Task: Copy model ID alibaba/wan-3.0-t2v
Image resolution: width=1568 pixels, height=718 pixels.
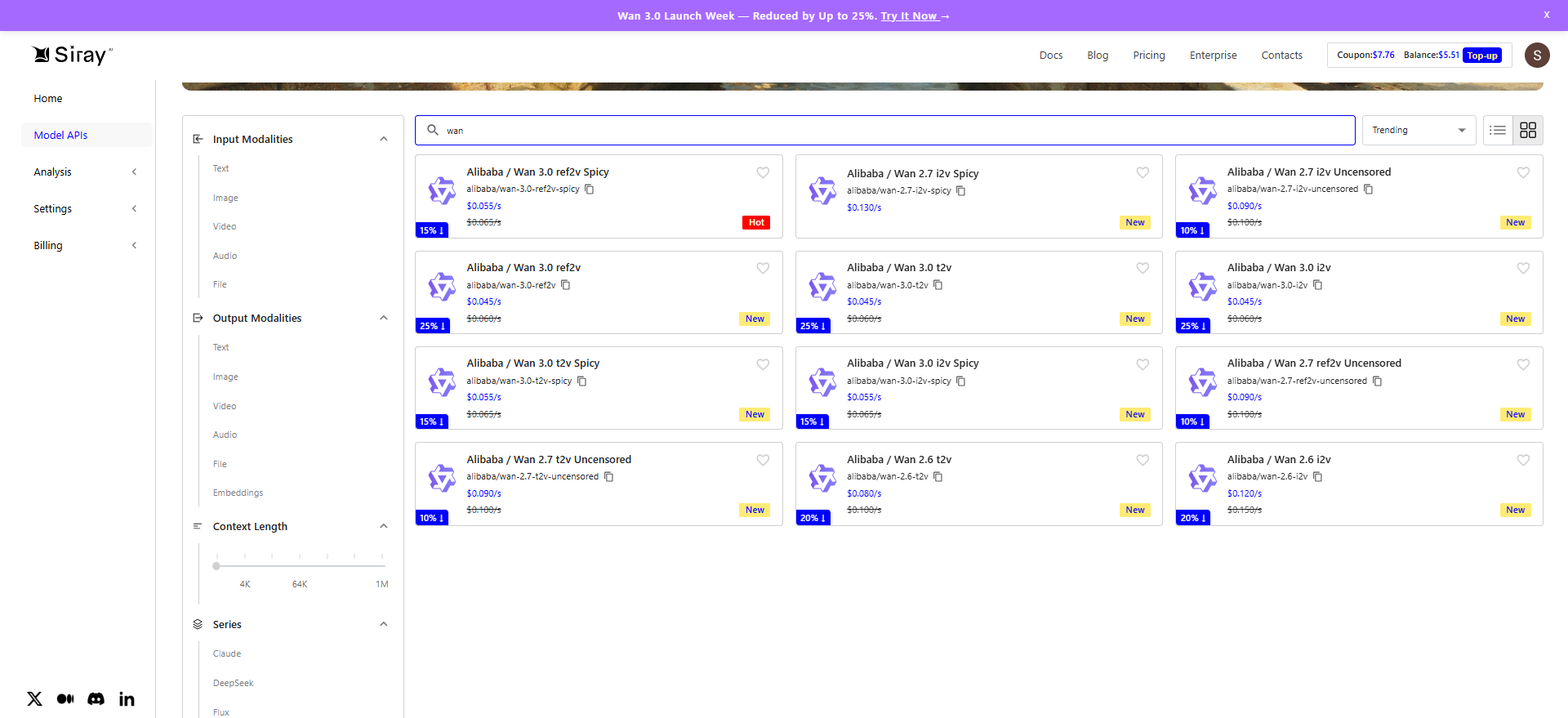Action: [x=938, y=285]
